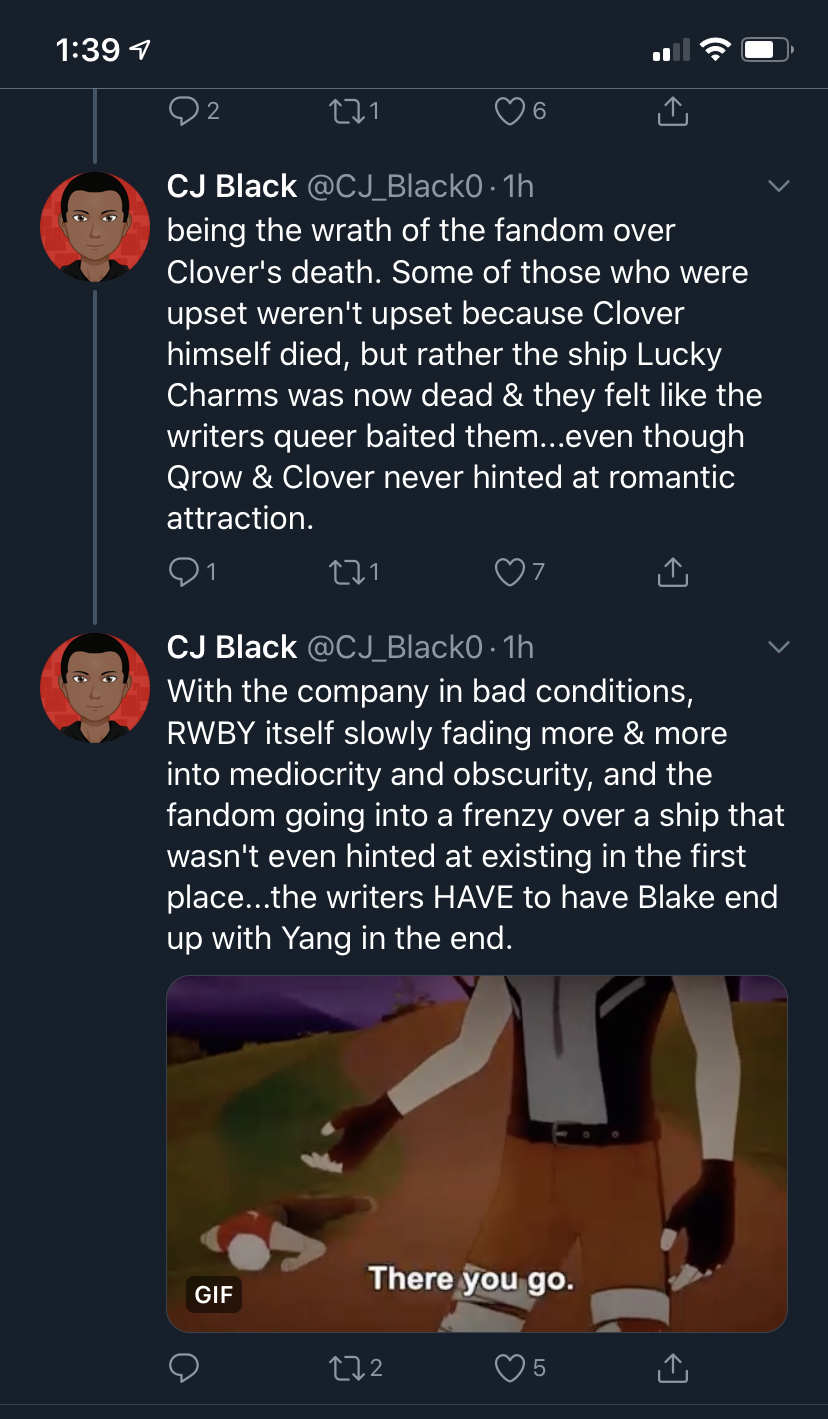Open CJ Black's avatar on the second tweet
828x1419 pixels.
[x=95, y=688]
